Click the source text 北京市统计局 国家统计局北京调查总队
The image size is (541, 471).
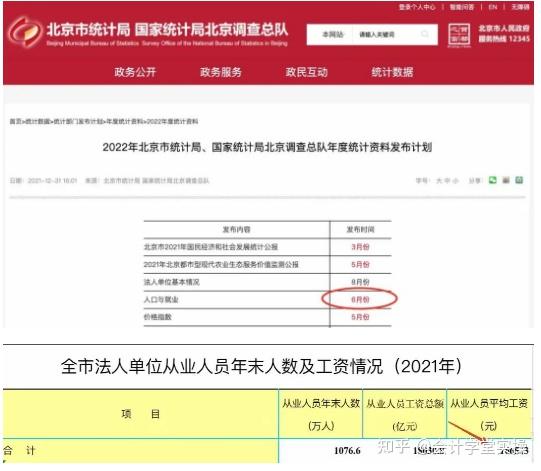tap(156, 180)
